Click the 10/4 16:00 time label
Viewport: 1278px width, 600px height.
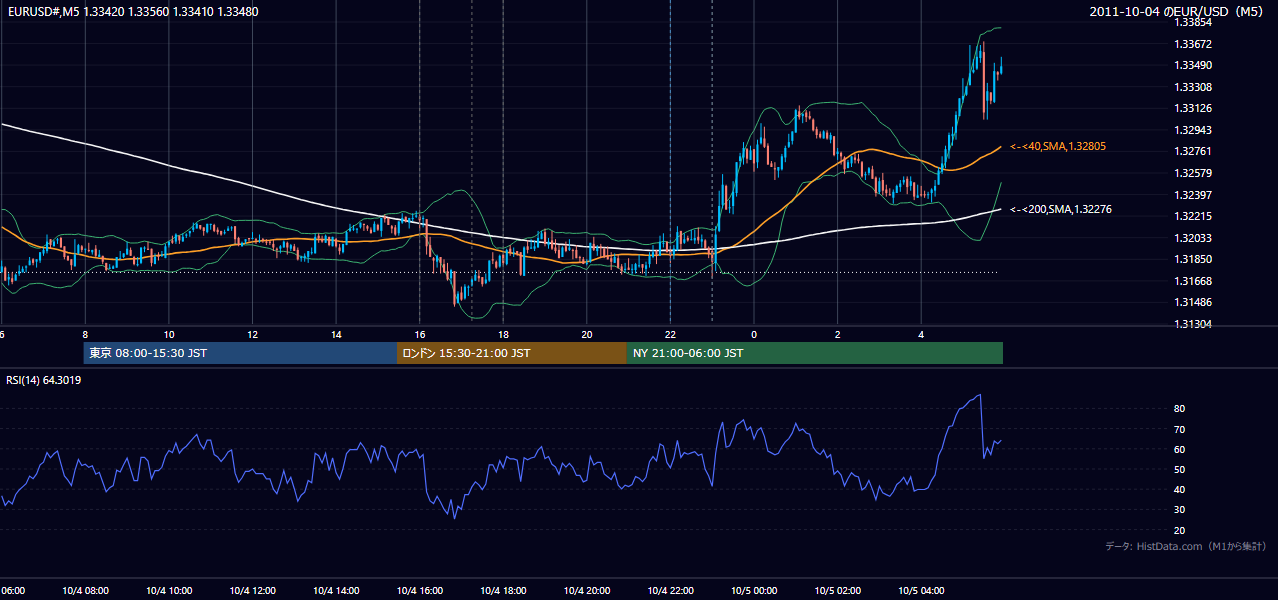pyautogui.click(x=420, y=591)
